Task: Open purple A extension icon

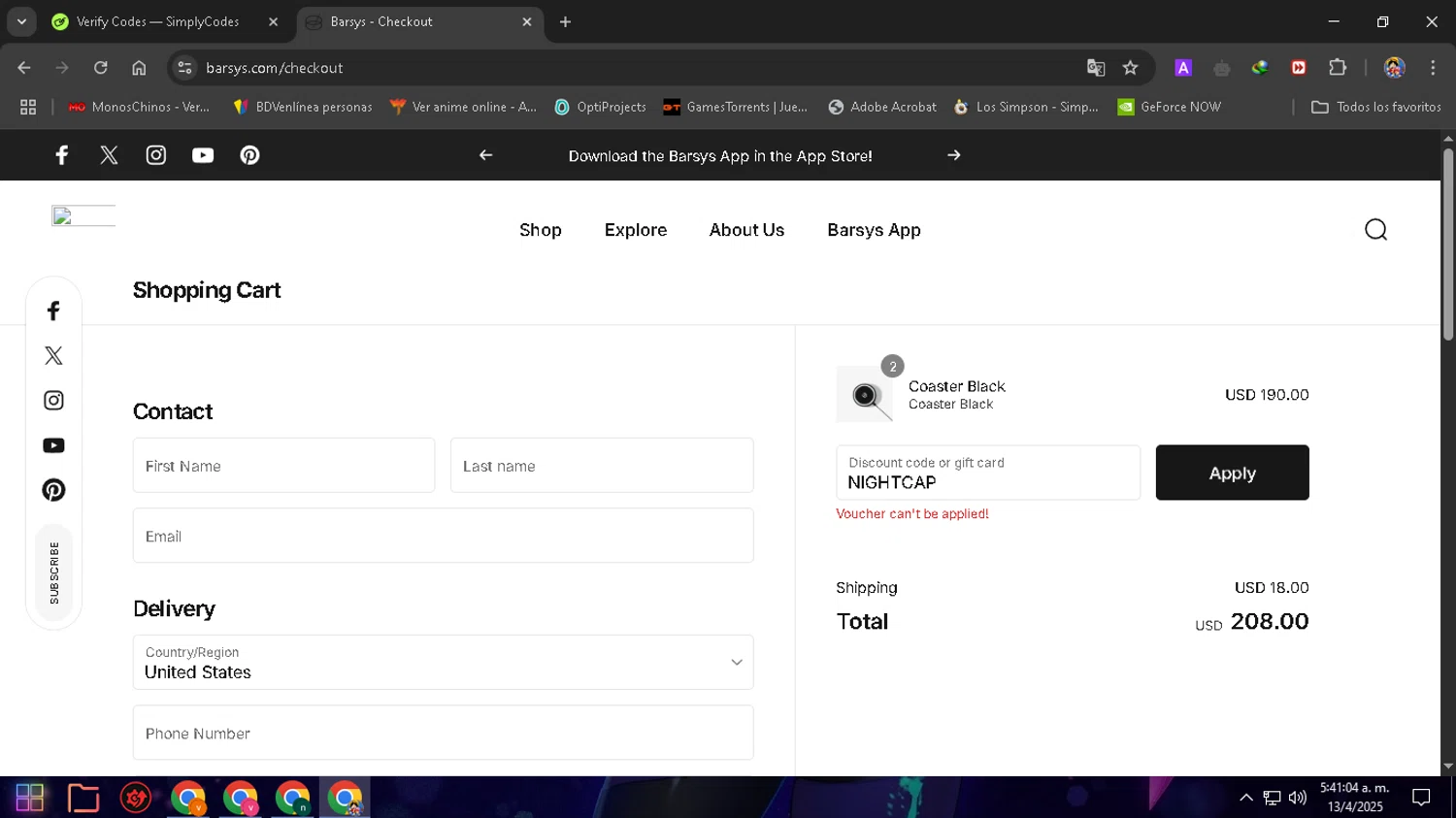Action: click(x=1183, y=68)
